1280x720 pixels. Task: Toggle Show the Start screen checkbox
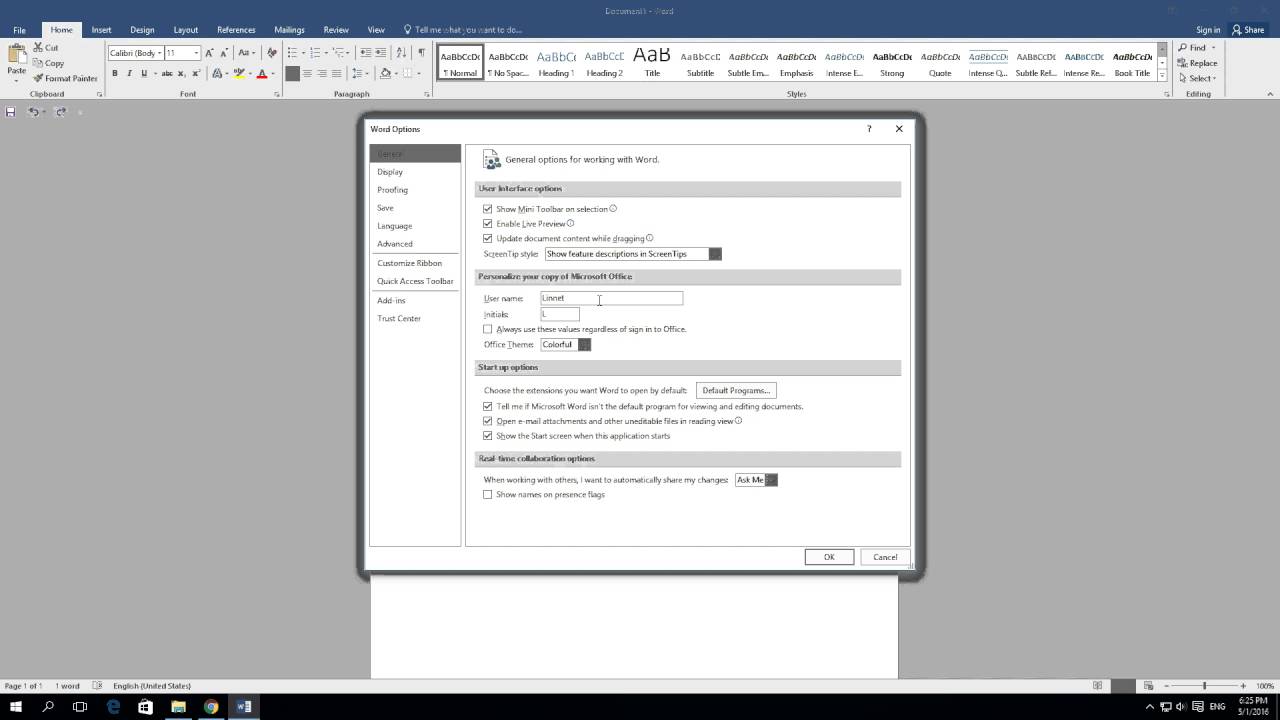[488, 436]
